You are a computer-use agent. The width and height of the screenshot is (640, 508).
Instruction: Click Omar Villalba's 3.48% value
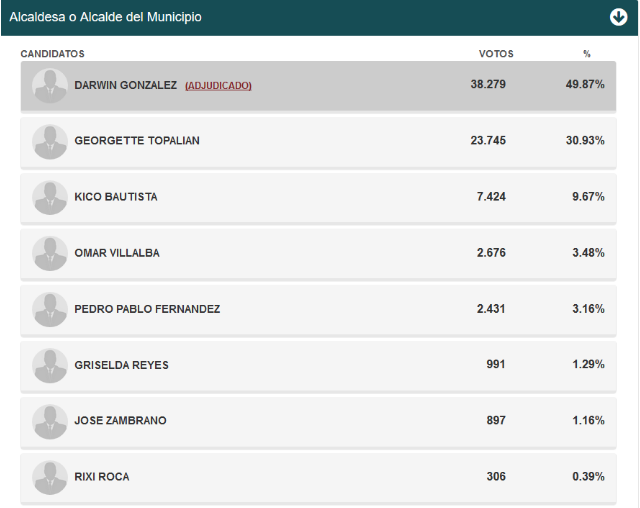pyautogui.click(x=588, y=253)
